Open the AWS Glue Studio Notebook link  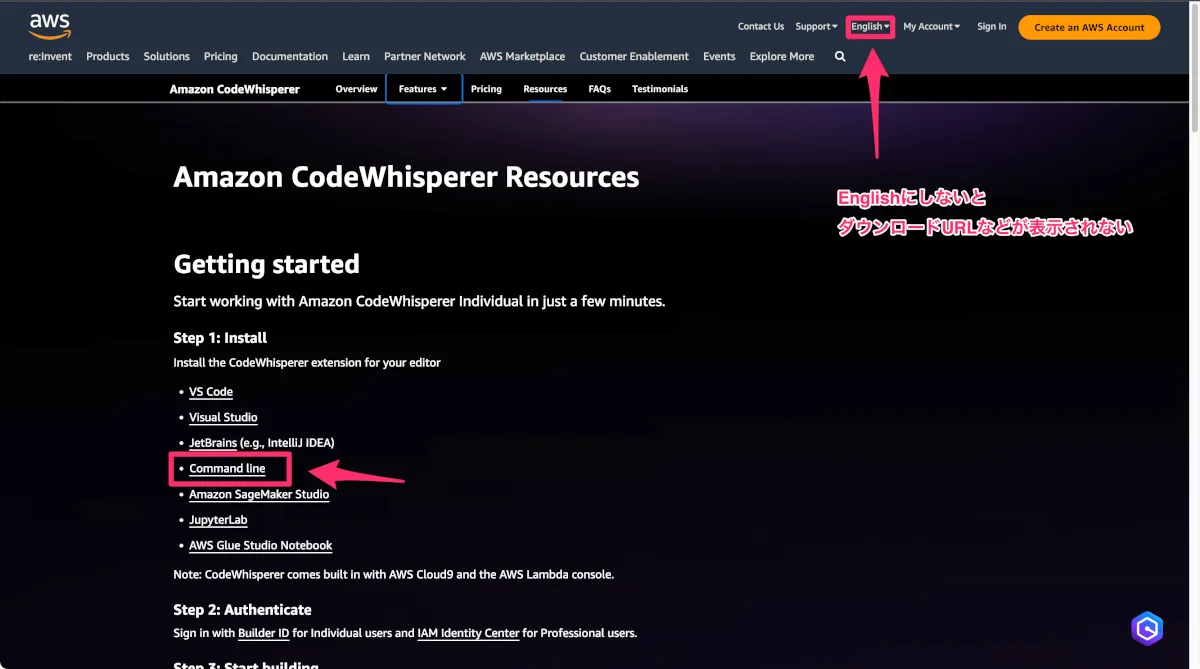point(260,546)
